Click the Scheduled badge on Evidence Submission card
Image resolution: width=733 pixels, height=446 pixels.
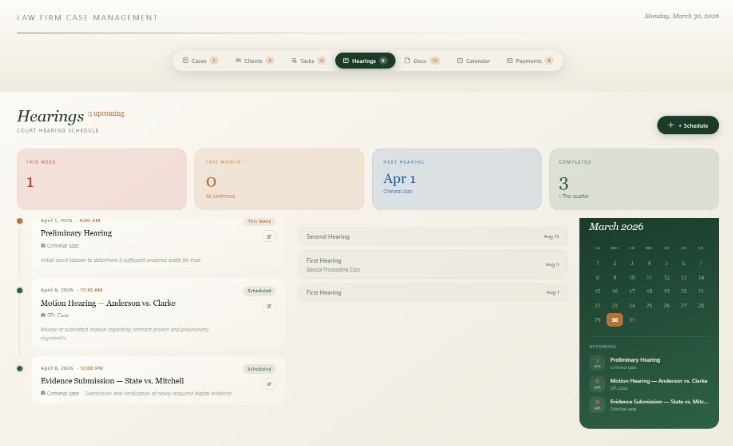pyautogui.click(x=259, y=369)
